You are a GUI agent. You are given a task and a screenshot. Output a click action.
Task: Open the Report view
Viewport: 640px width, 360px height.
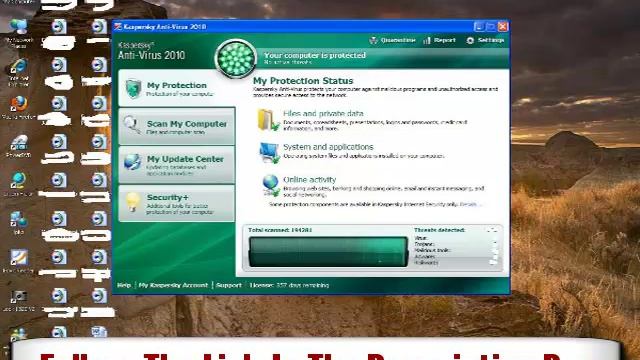click(440, 40)
